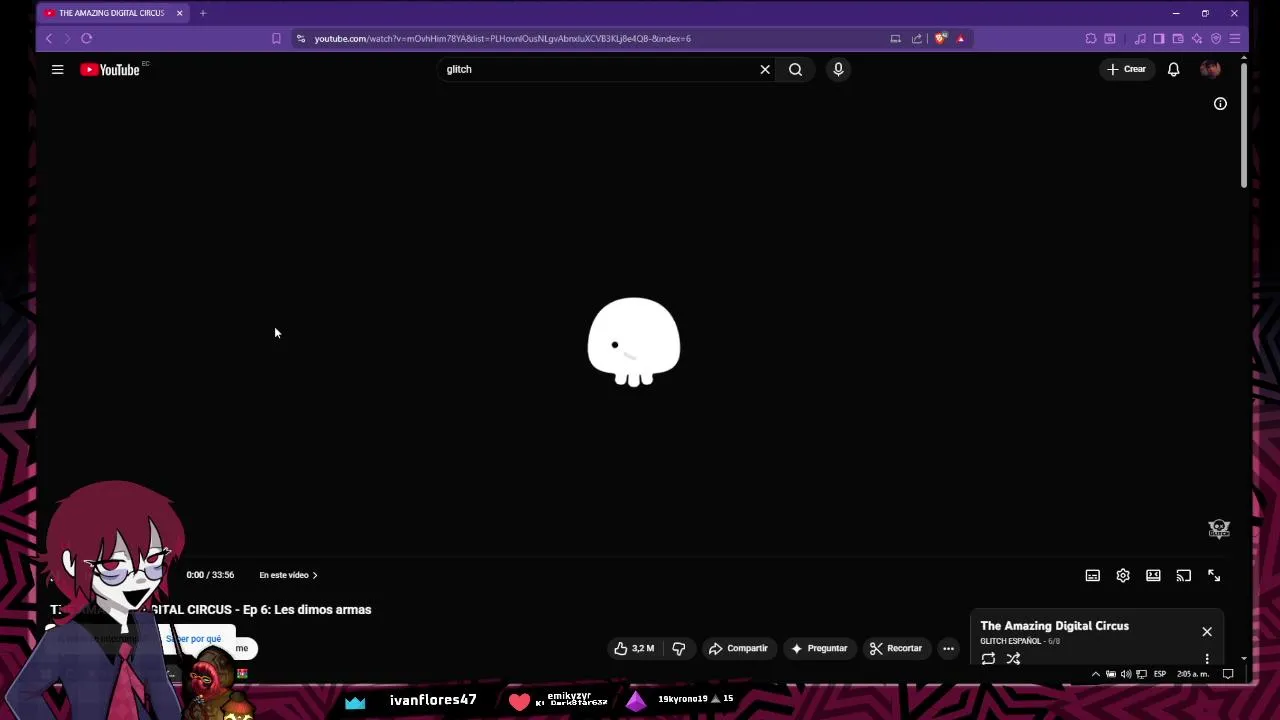Open YouTube notifications bell

tap(1173, 69)
